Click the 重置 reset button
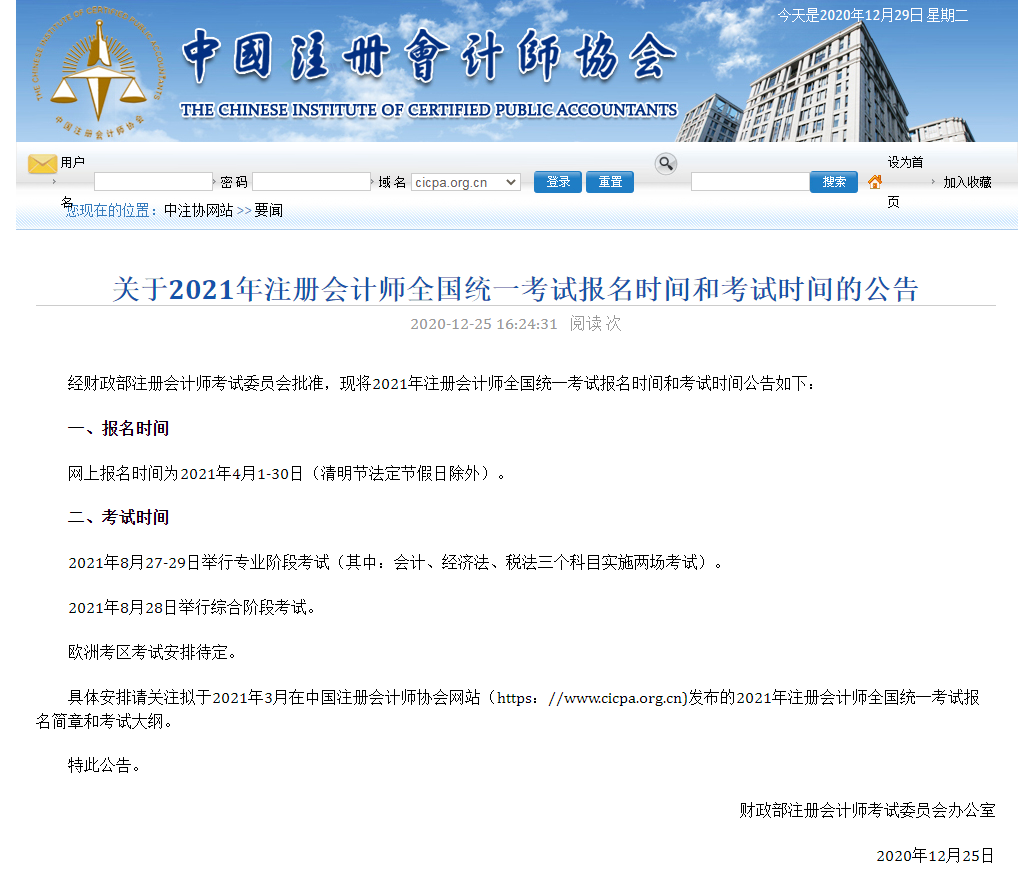Image resolution: width=1034 pixels, height=896 pixels. click(609, 181)
